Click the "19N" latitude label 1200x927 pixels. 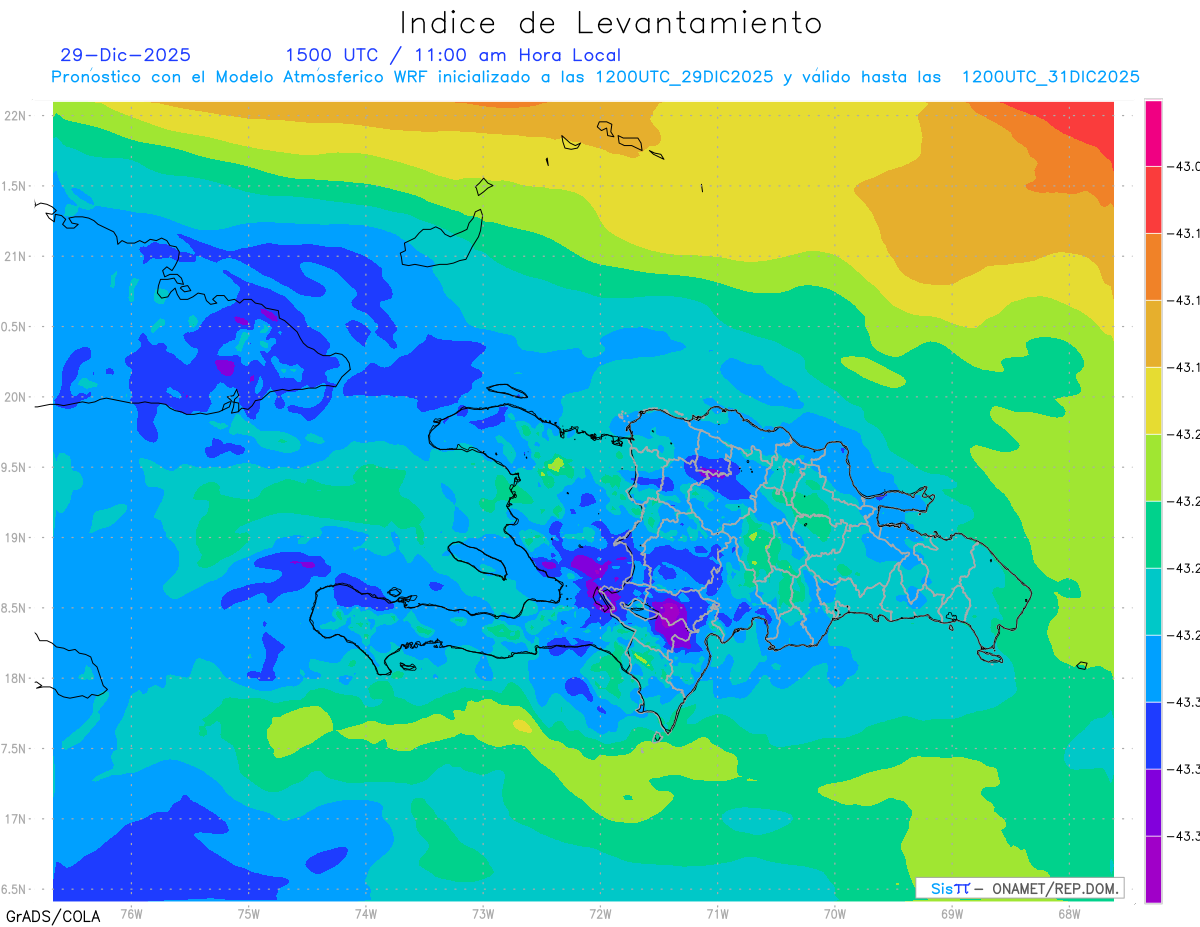pos(15,537)
